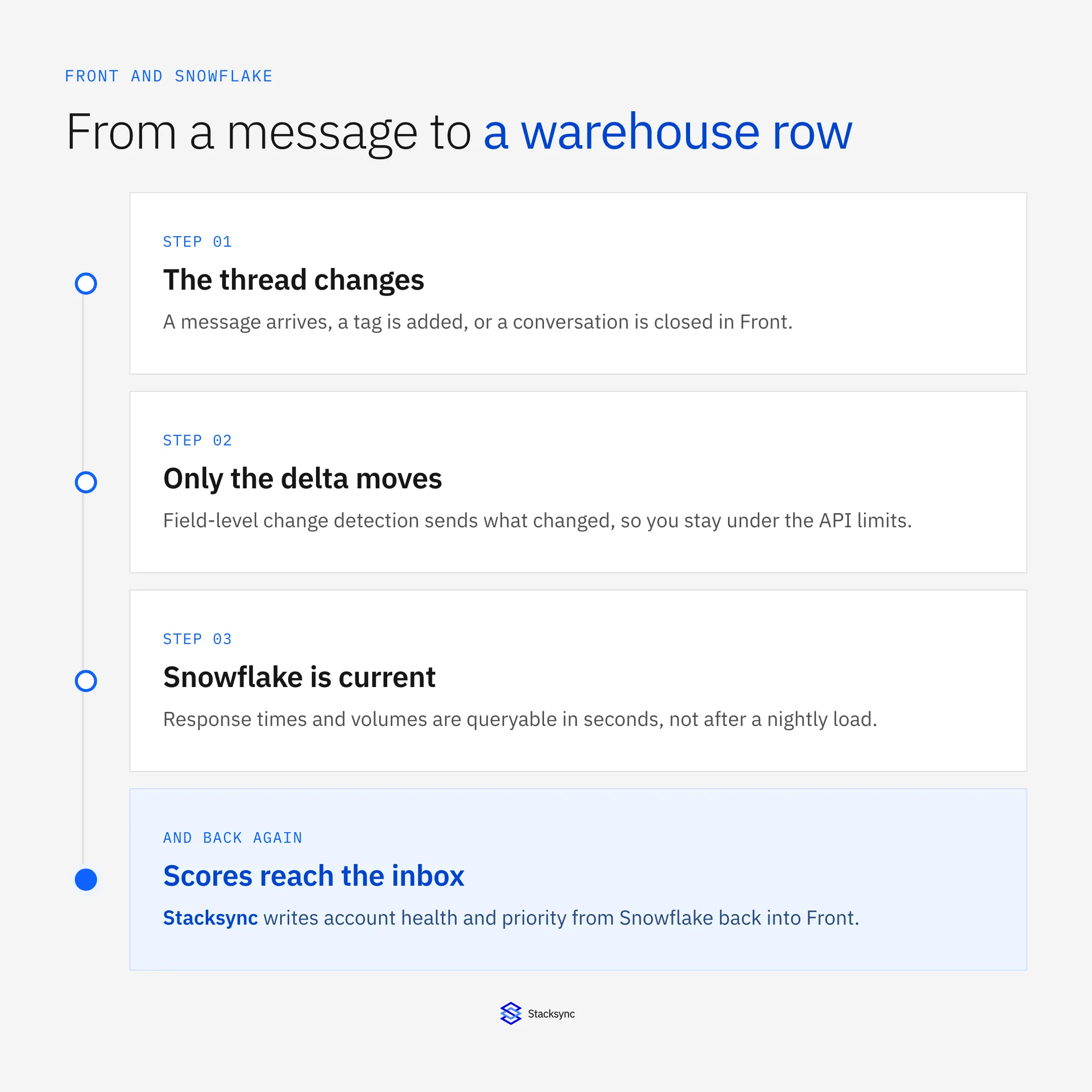Screen dimensions: 1092x1092
Task: Click the 'AND BACK AGAIN' label
Action: click(233, 838)
